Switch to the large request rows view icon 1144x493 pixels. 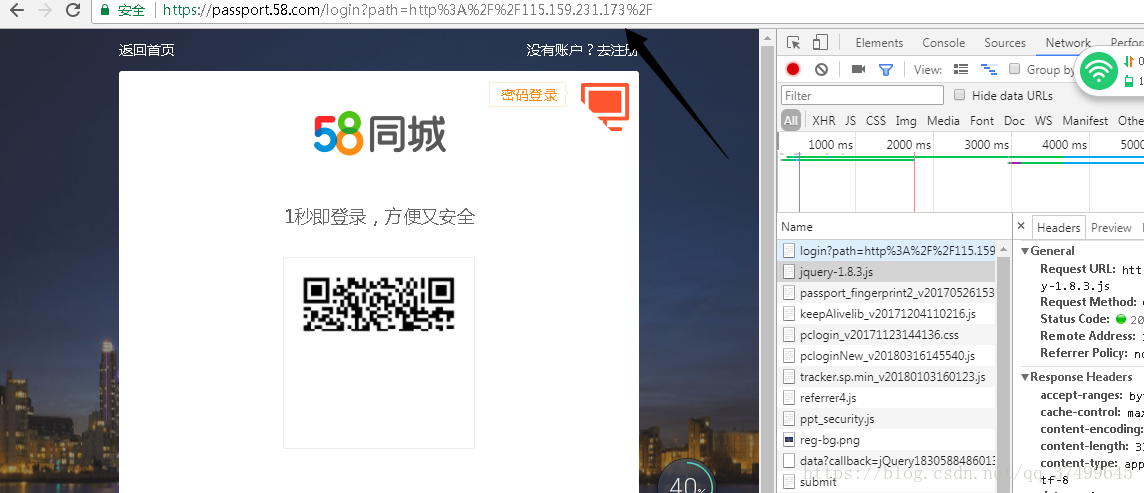(961, 69)
